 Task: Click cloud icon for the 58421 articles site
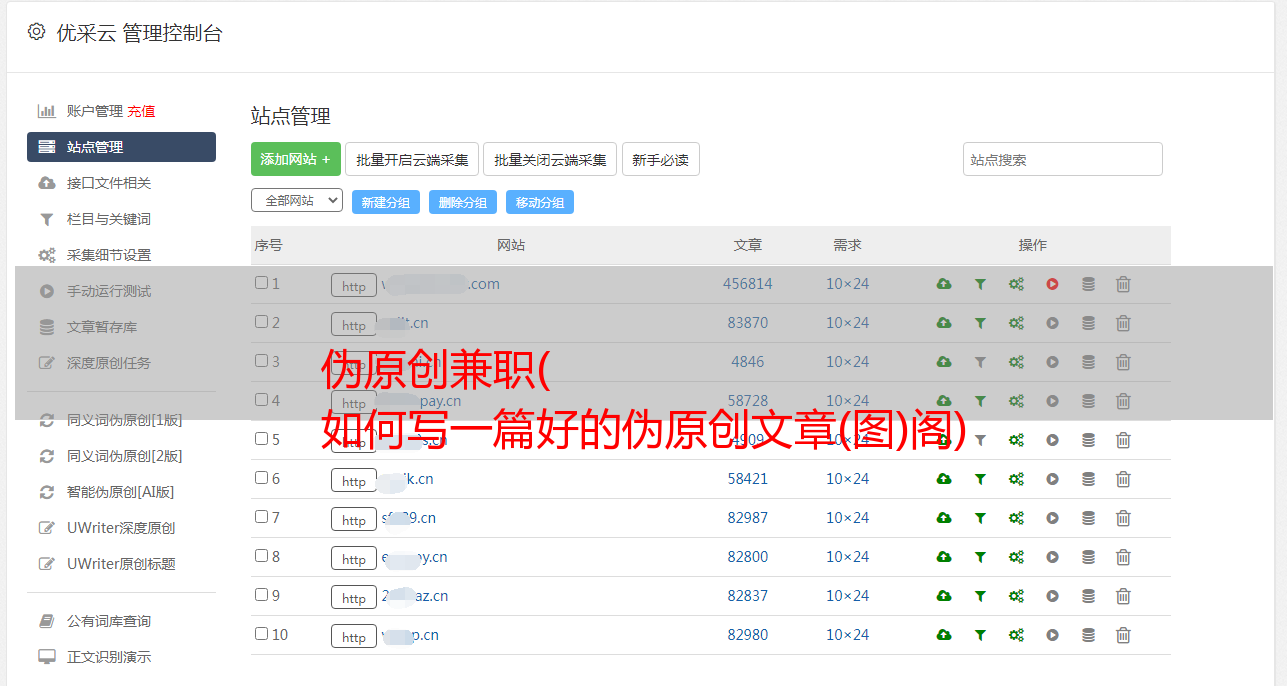coord(944,479)
